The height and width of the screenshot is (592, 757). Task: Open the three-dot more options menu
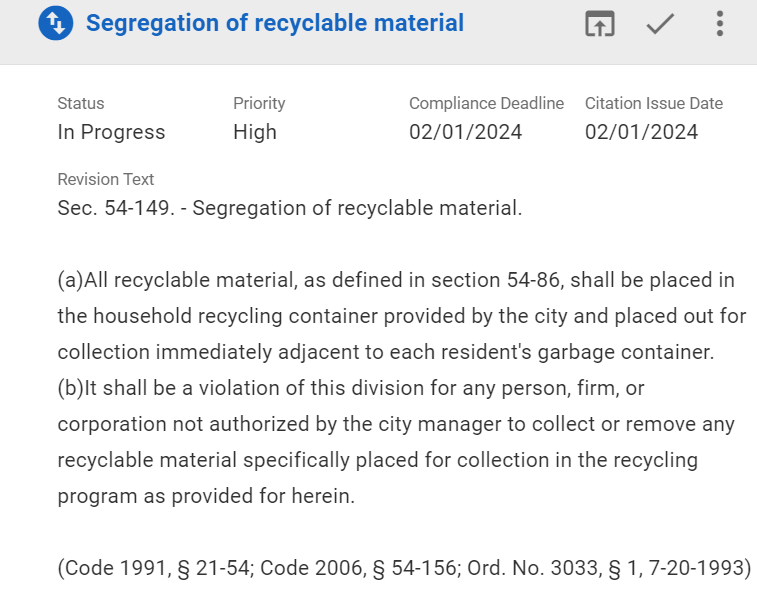[720, 24]
